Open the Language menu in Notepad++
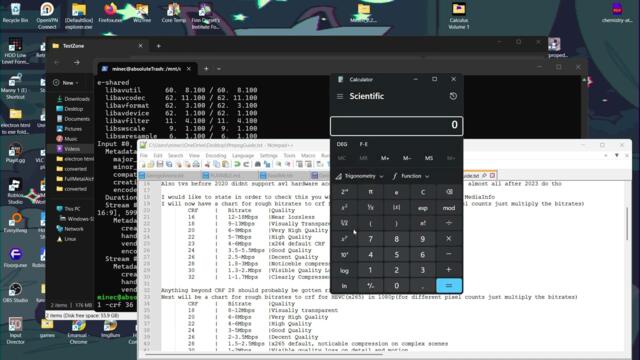This screenshot has height=360, width=640. pos(243,156)
